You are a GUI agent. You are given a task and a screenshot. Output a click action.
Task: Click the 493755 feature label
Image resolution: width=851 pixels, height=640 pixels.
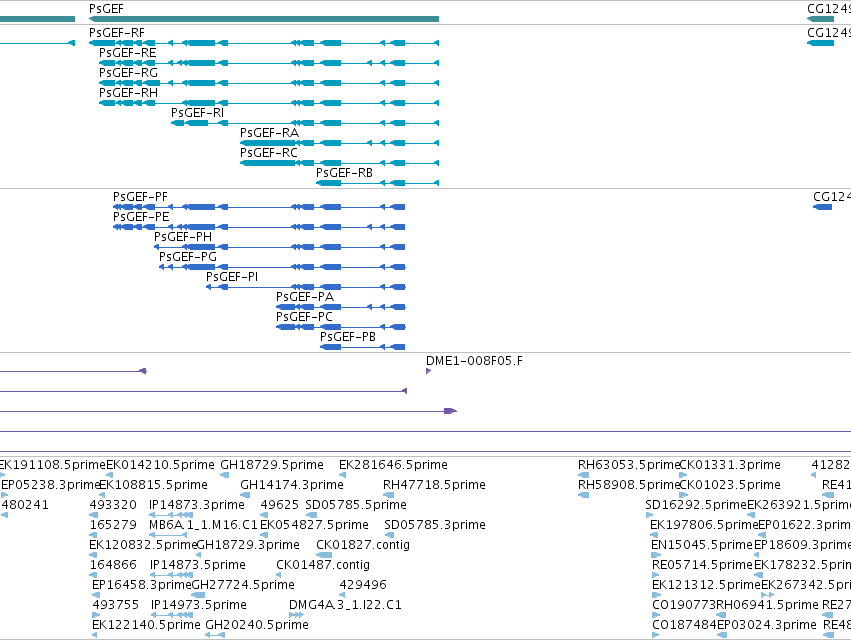click(116, 606)
